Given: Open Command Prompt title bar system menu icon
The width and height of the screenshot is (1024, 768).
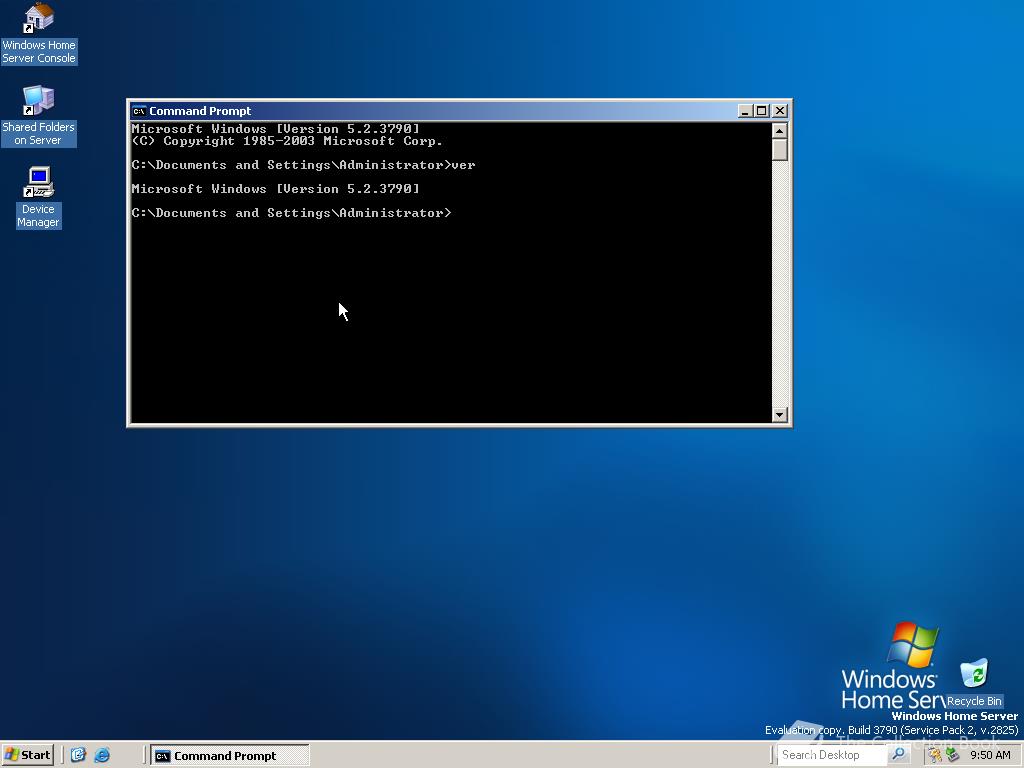Looking at the screenshot, I should tap(139, 111).
